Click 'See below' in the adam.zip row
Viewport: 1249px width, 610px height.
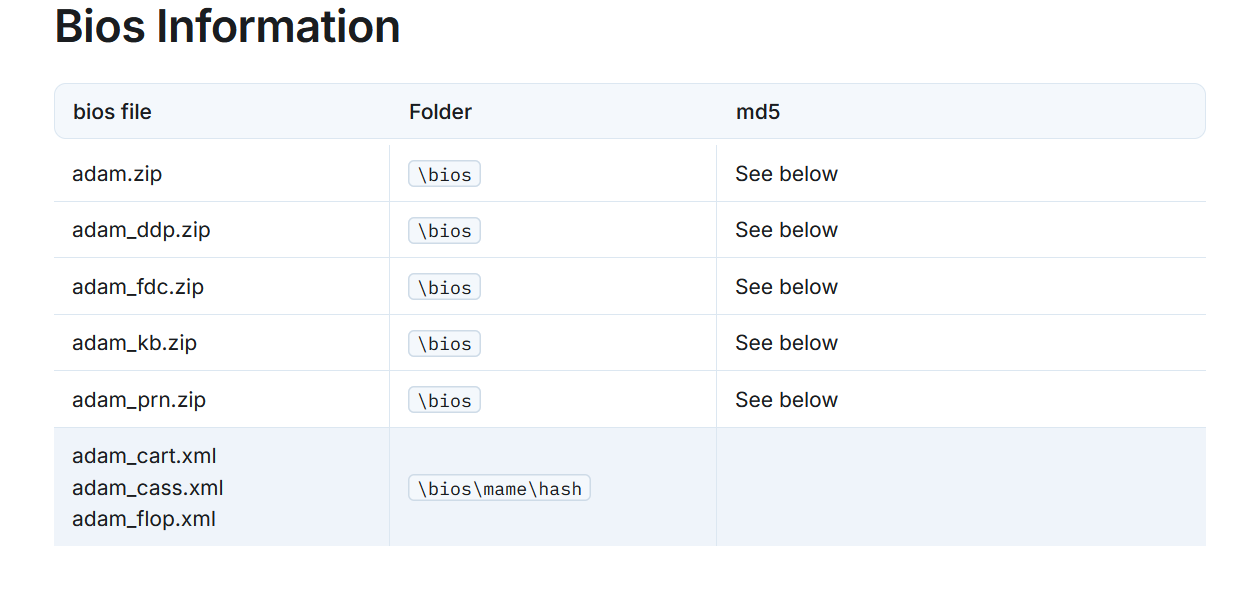point(786,174)
